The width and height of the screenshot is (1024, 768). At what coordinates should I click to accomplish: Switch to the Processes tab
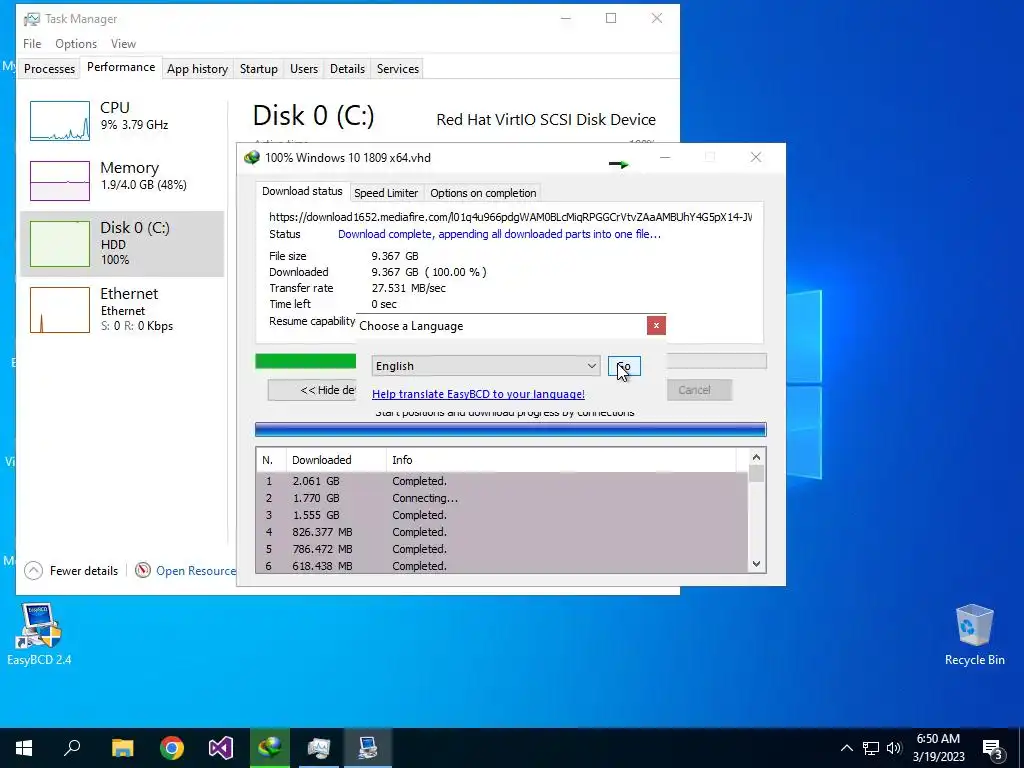pos(50,69)
